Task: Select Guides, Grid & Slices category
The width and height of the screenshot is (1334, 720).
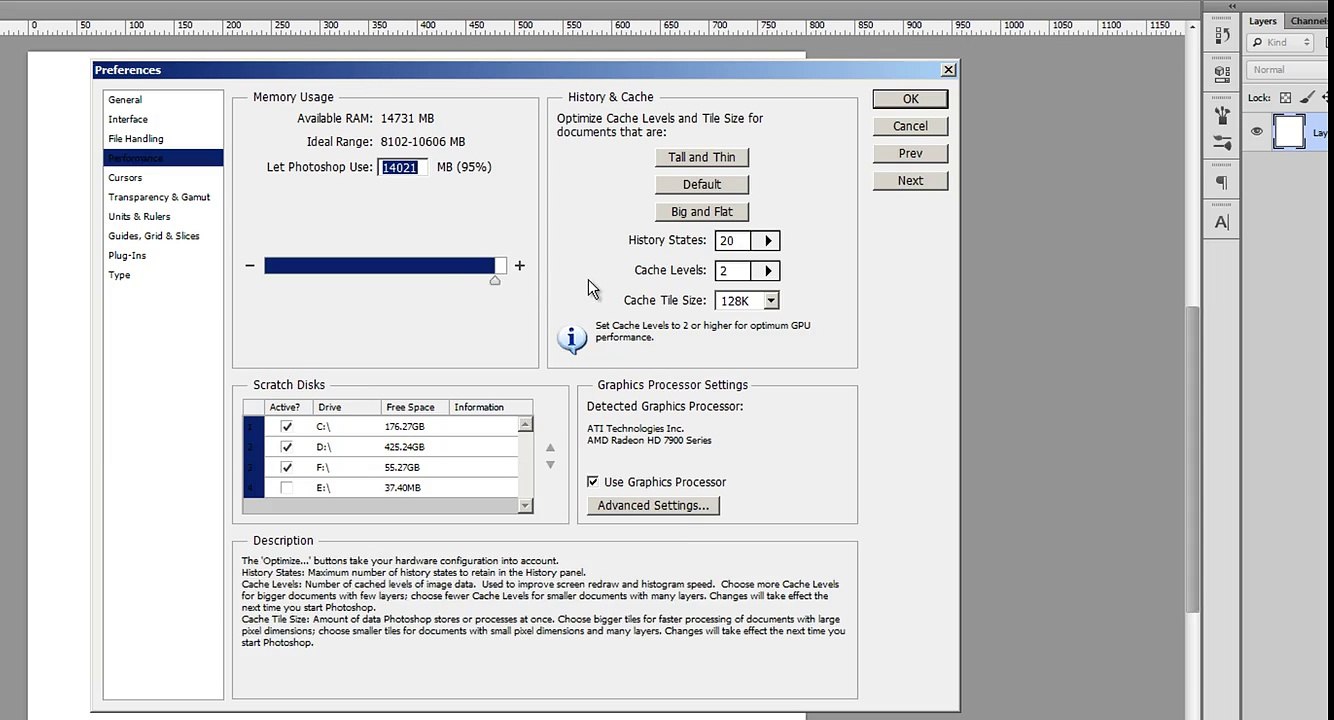Action: tap(154, 236)
